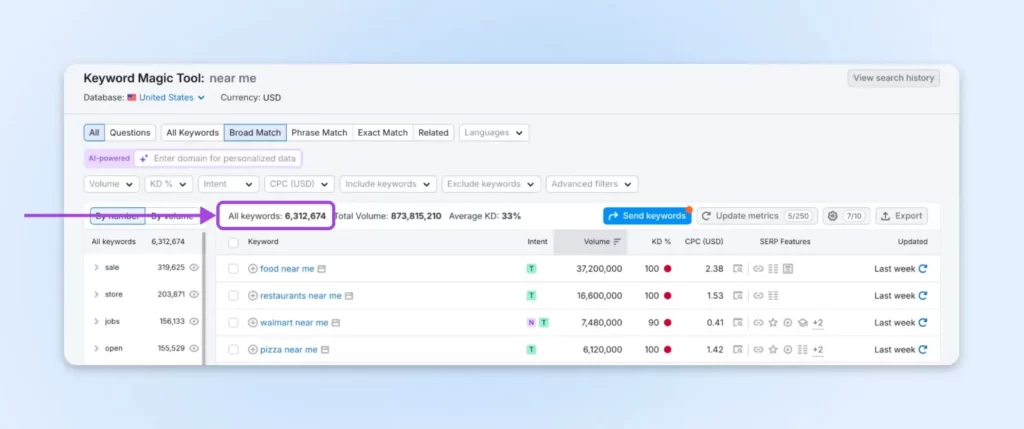Open the Exclude keywords dropdown
This screenshot has height=429, width=1024.
coord(491,184)
